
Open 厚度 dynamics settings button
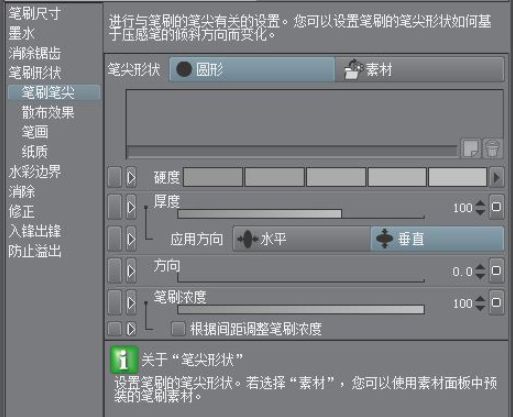[496, 207]
